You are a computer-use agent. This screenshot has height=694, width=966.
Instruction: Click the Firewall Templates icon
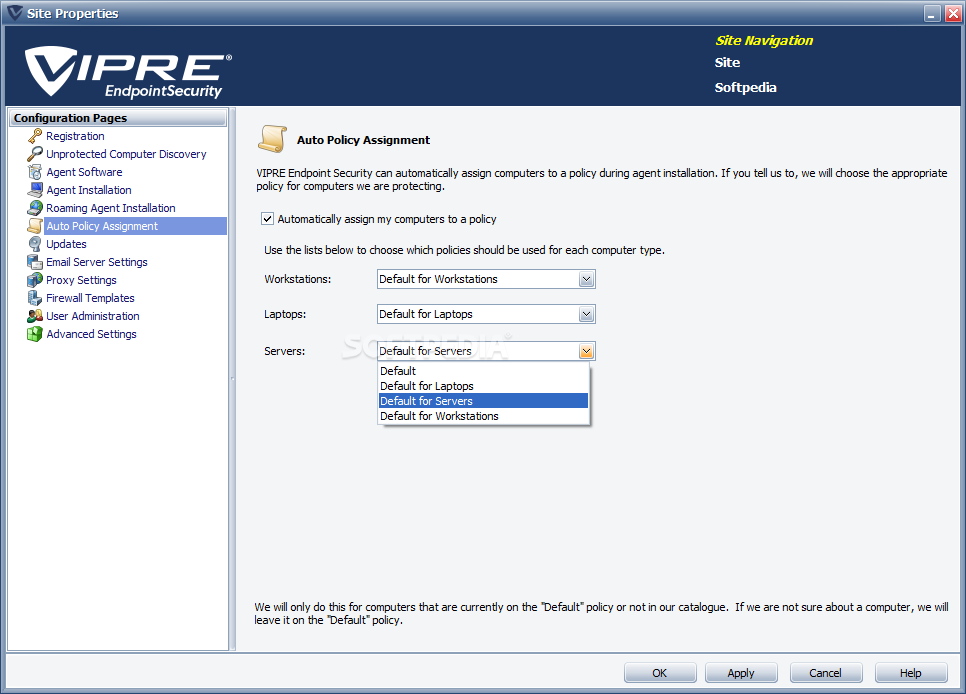(35, 298)
